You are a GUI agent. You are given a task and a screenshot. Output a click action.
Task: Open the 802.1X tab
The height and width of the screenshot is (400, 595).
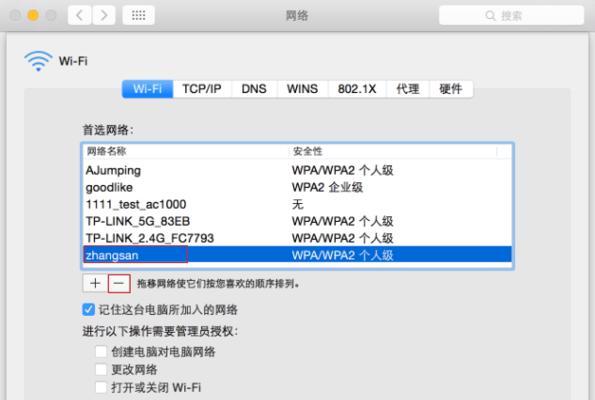(357, 89)
